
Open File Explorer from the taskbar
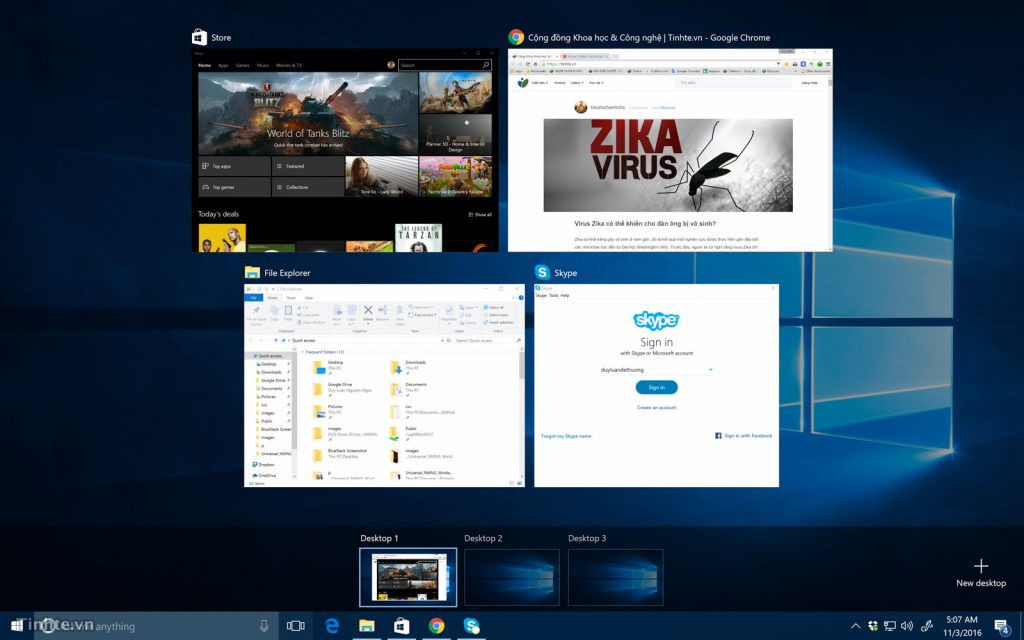[x=367, y=626]
